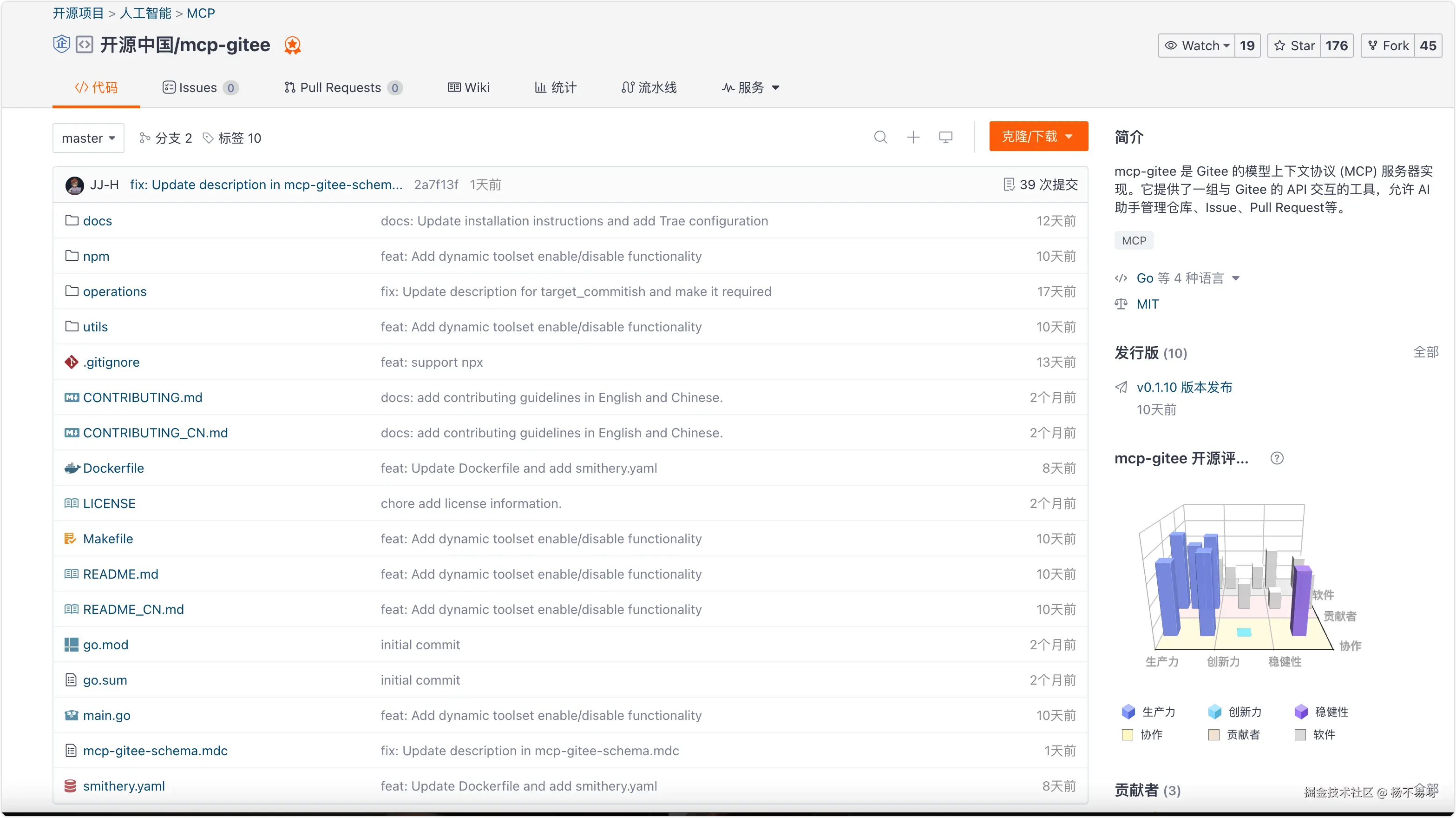Open v0.1.10 版本发布 release link
This screenshot has width=1456, height=818.
tap(1184, 387)
